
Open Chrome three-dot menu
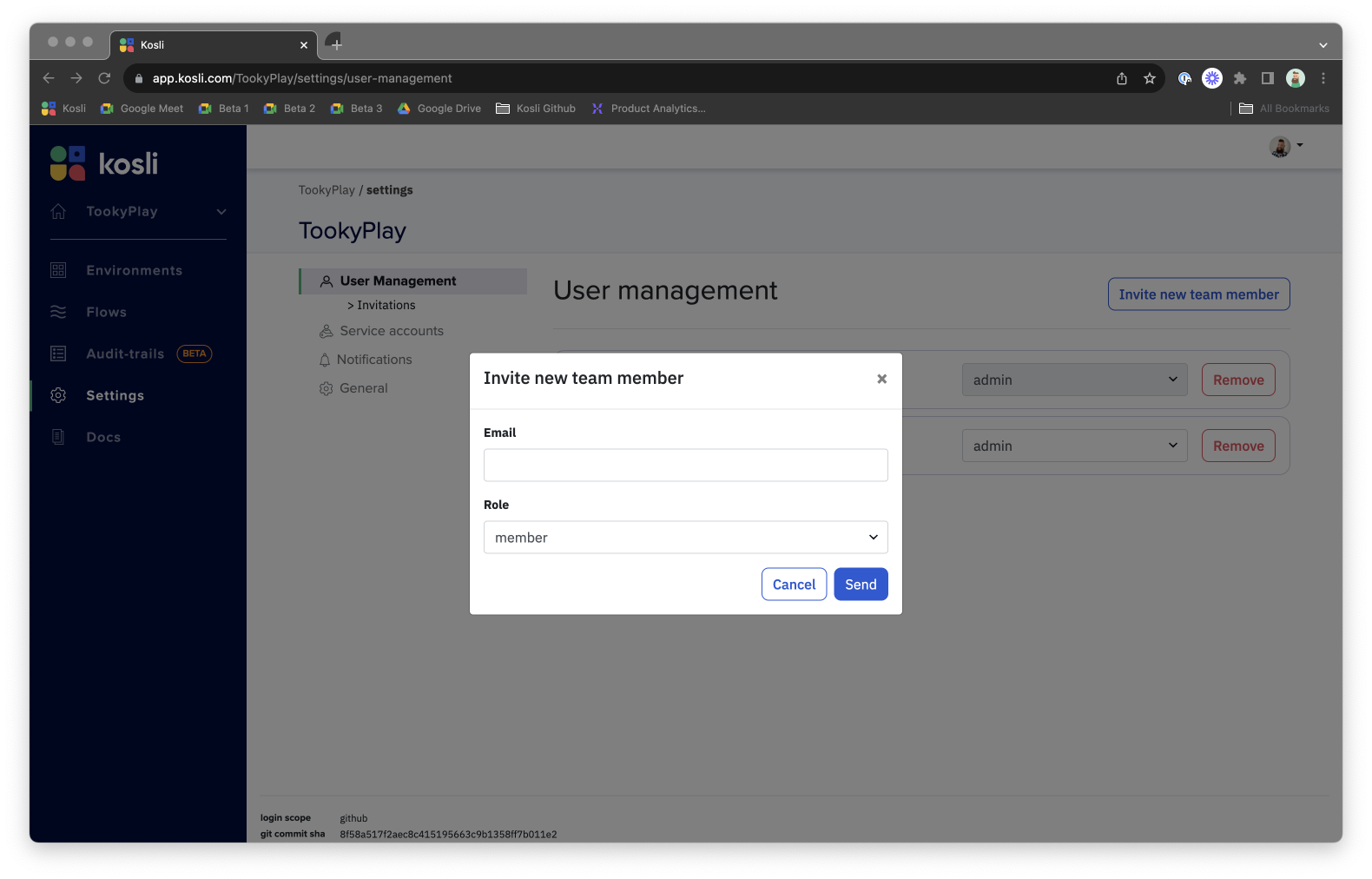pos(1323,78)
